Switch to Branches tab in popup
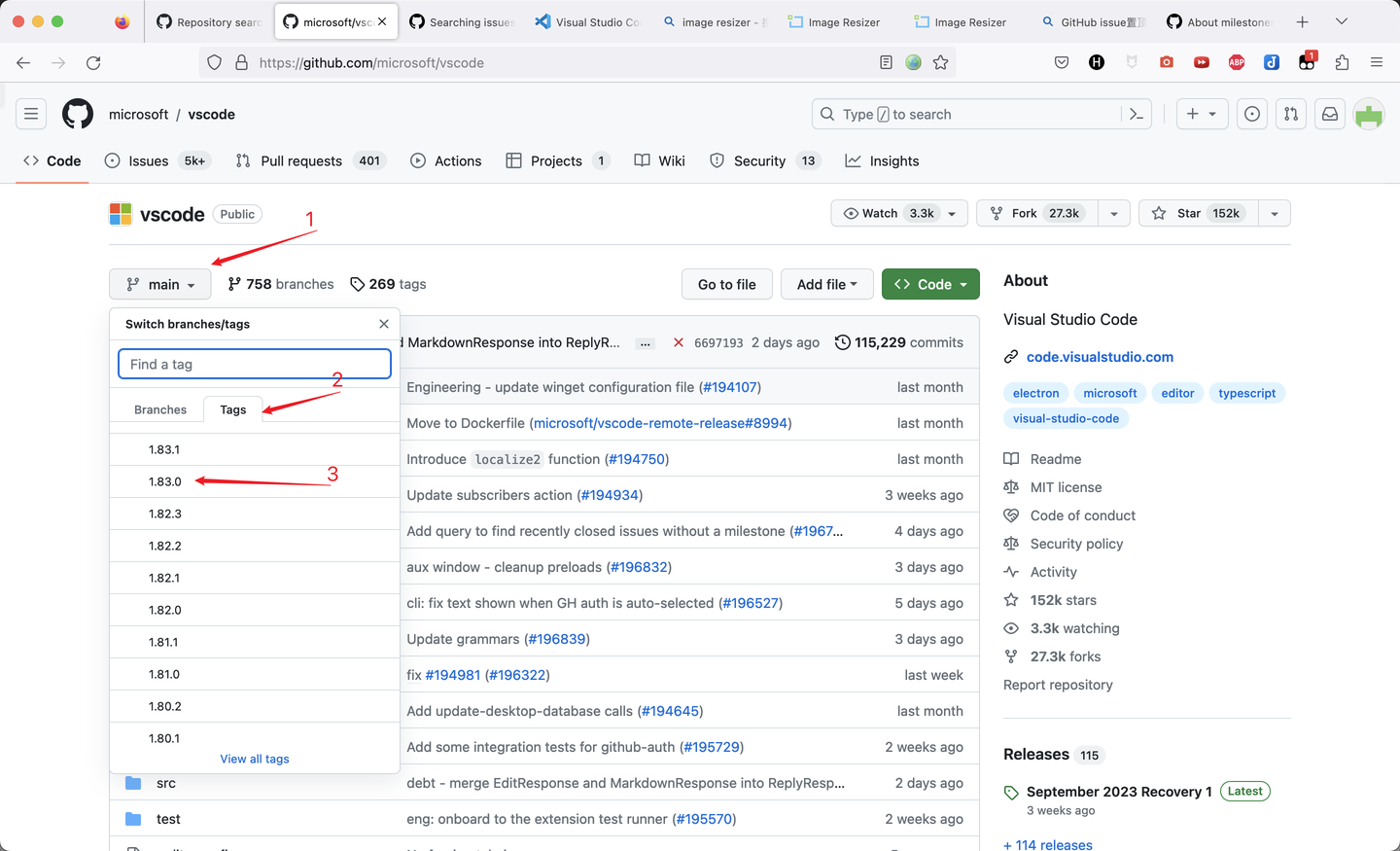1400x851 pixels. point(160,409)
